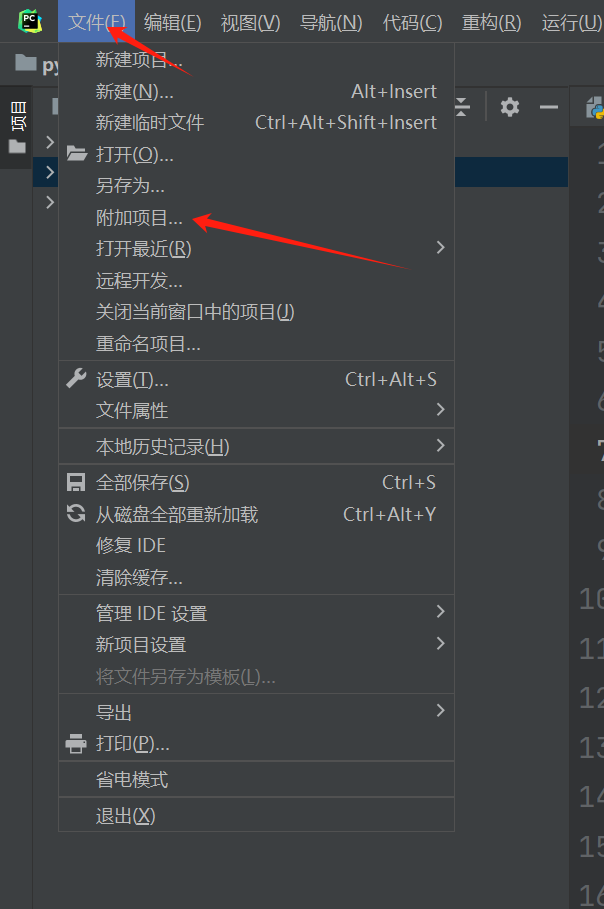604x909 pixels.
Task: Click the Python file tab icon
Action: point(595,108)
